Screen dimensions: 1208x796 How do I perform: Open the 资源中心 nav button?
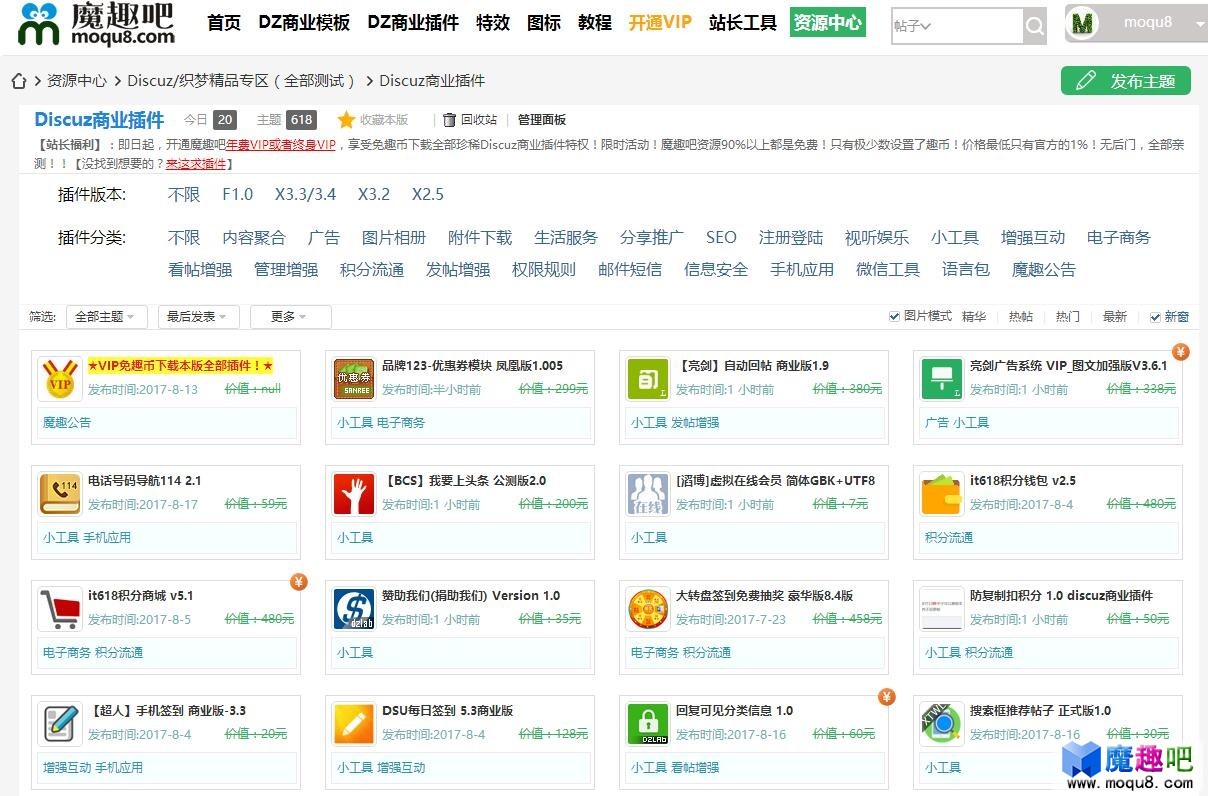(x=827, y=22)
